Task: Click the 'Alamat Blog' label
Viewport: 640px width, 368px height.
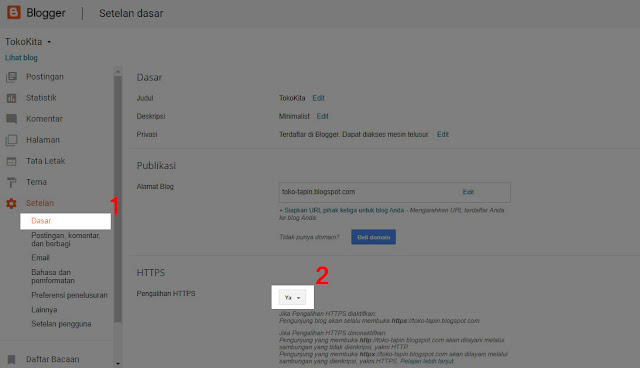Action: pyautogui.click(x=155, y=186)
